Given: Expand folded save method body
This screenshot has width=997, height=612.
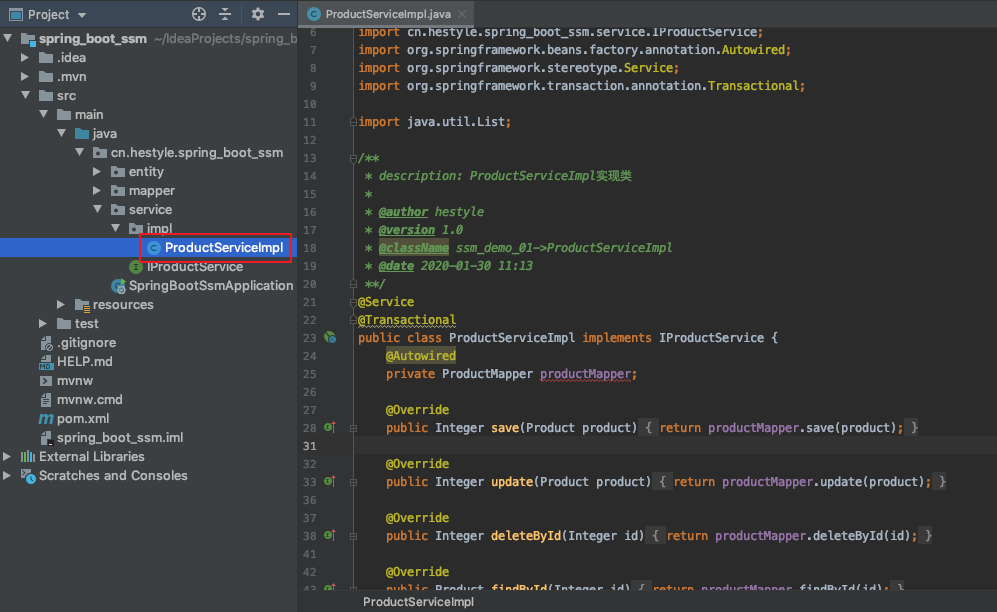Looking at the screenshot, I should coord(354,428).
